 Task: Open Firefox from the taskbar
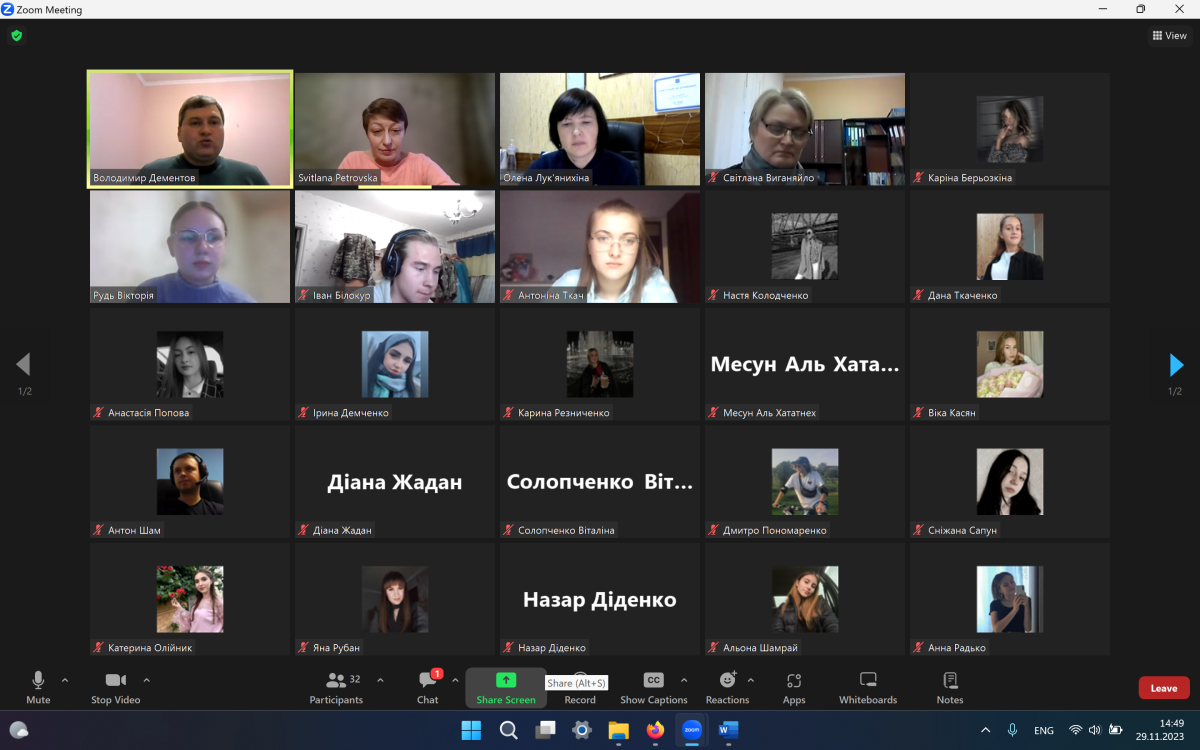[655, 730]
